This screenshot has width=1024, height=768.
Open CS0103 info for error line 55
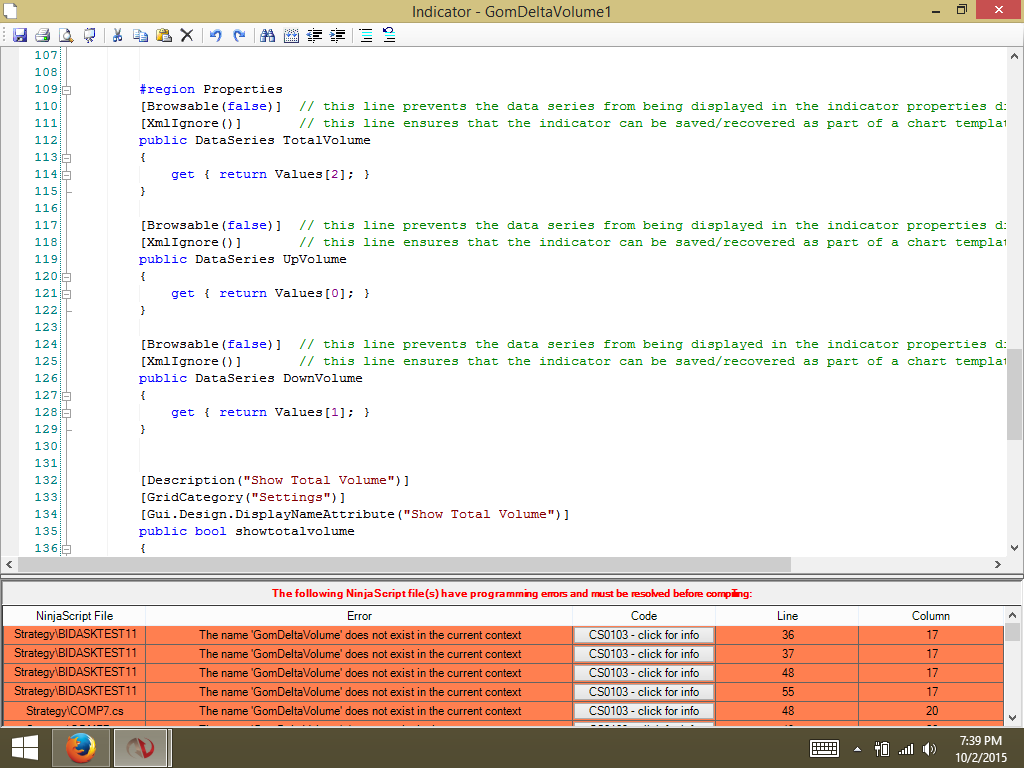click(644, 692)
